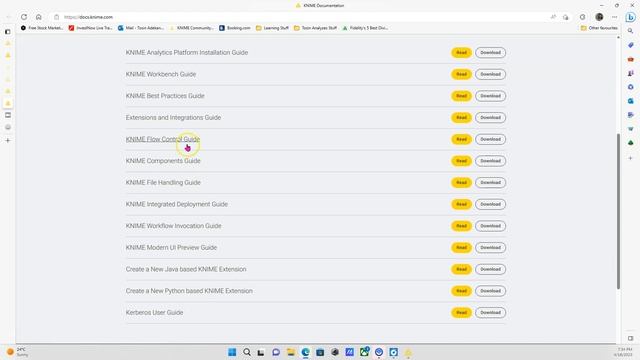Open the KNIME Integrated Deployment Guide link
Screen dimensions: 640x360
pyautogui.click(x=176, y=204)
